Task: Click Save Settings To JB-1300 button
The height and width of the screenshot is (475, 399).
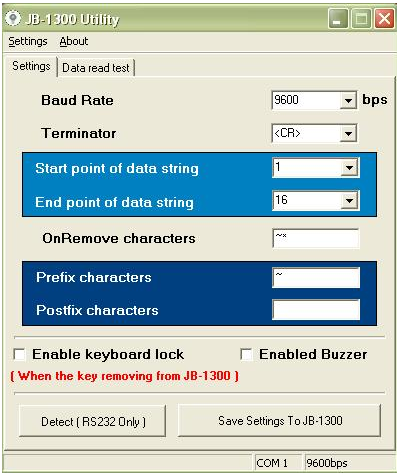Action: point(279,420)
